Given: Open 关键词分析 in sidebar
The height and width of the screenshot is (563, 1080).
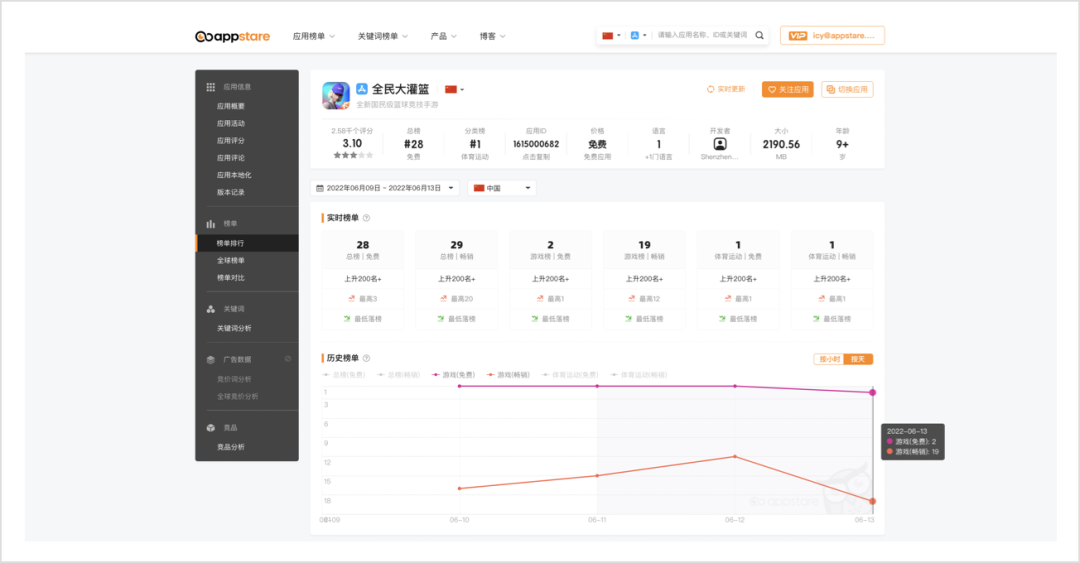Looking at the screenshot, I should [x=234, y=329].
